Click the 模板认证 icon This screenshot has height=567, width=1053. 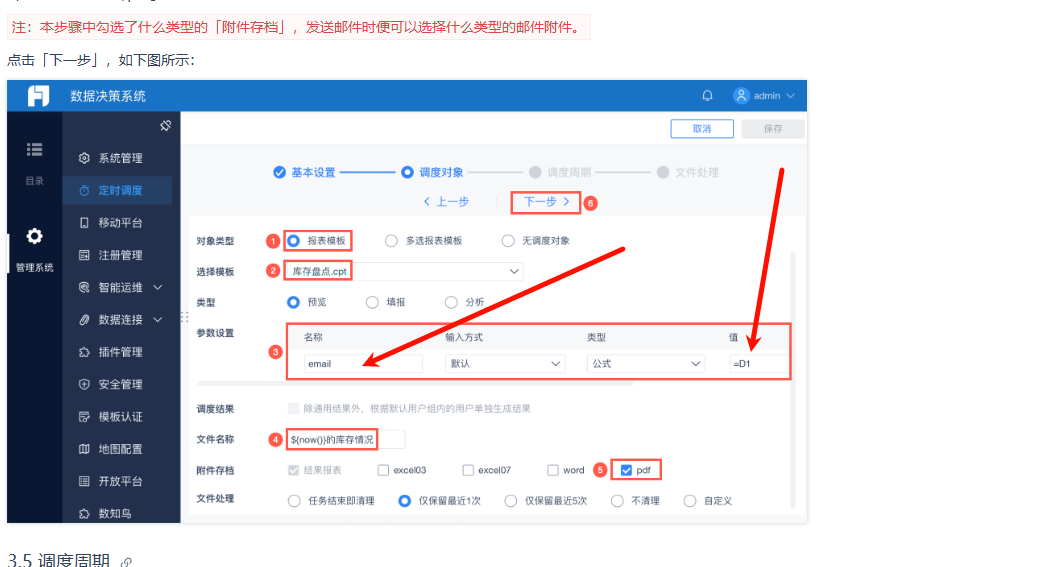pyautogui.click(x=84, y=417)
